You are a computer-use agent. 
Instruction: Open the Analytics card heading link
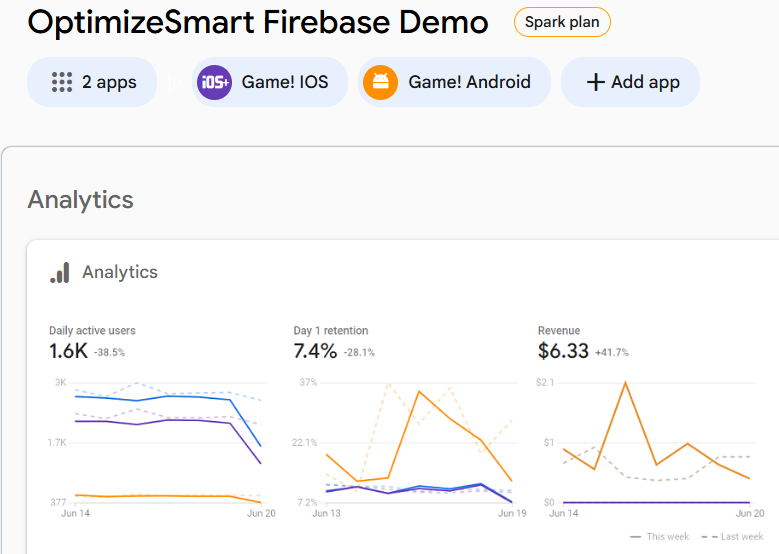pyautogui.click(x=120, y=272)
